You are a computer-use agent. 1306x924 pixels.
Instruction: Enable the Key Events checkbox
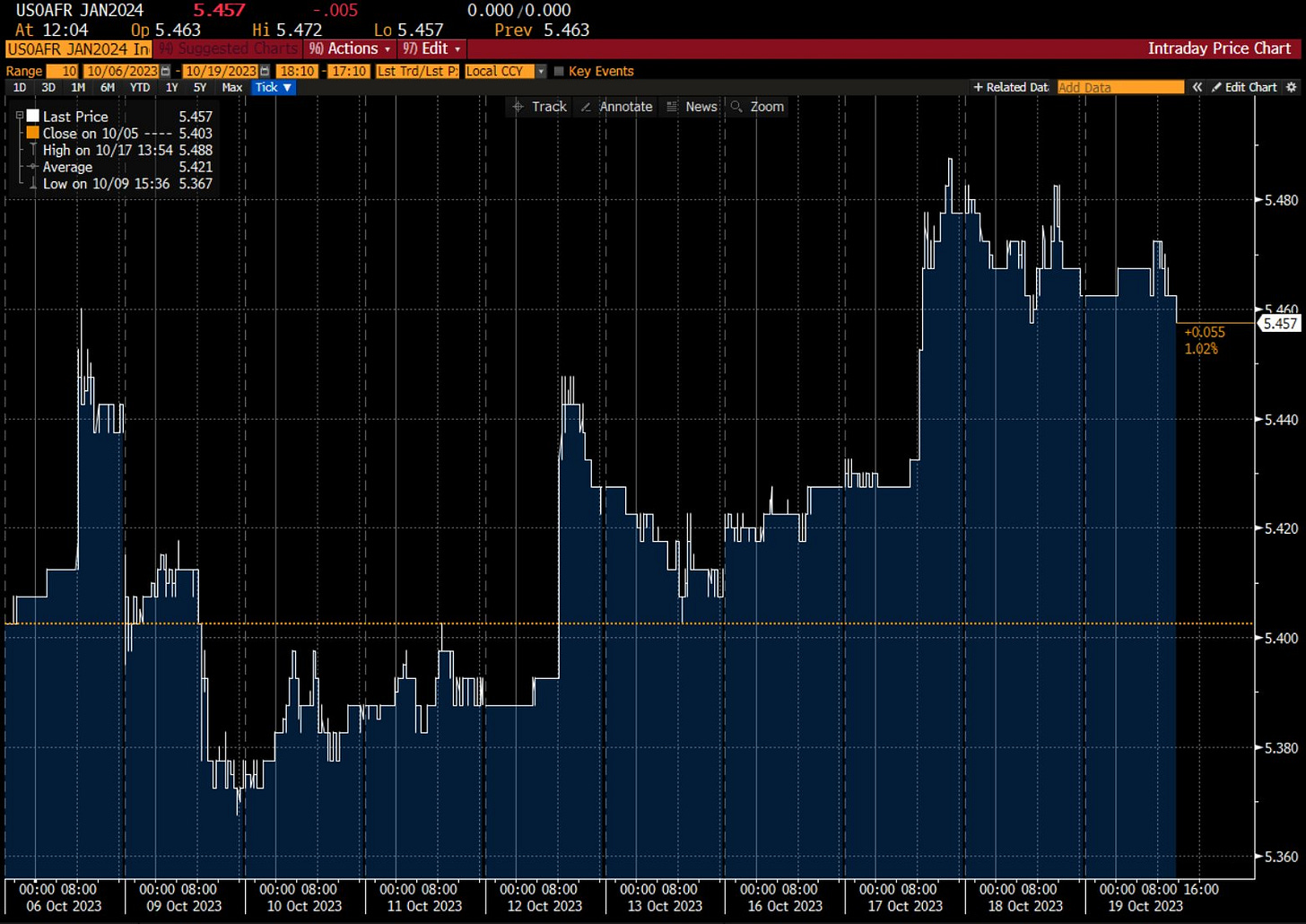[559, 71]
